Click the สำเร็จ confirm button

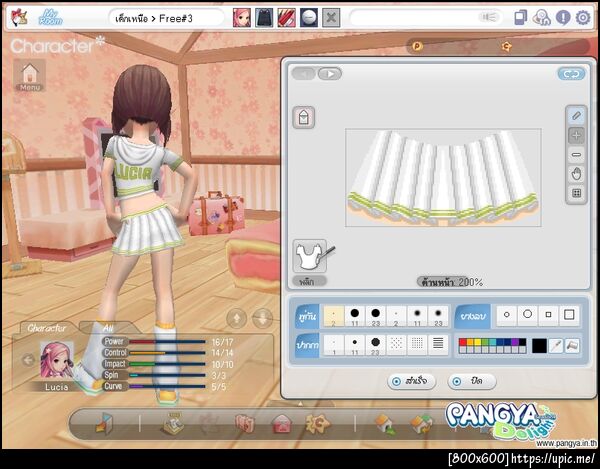coord(411,381)
